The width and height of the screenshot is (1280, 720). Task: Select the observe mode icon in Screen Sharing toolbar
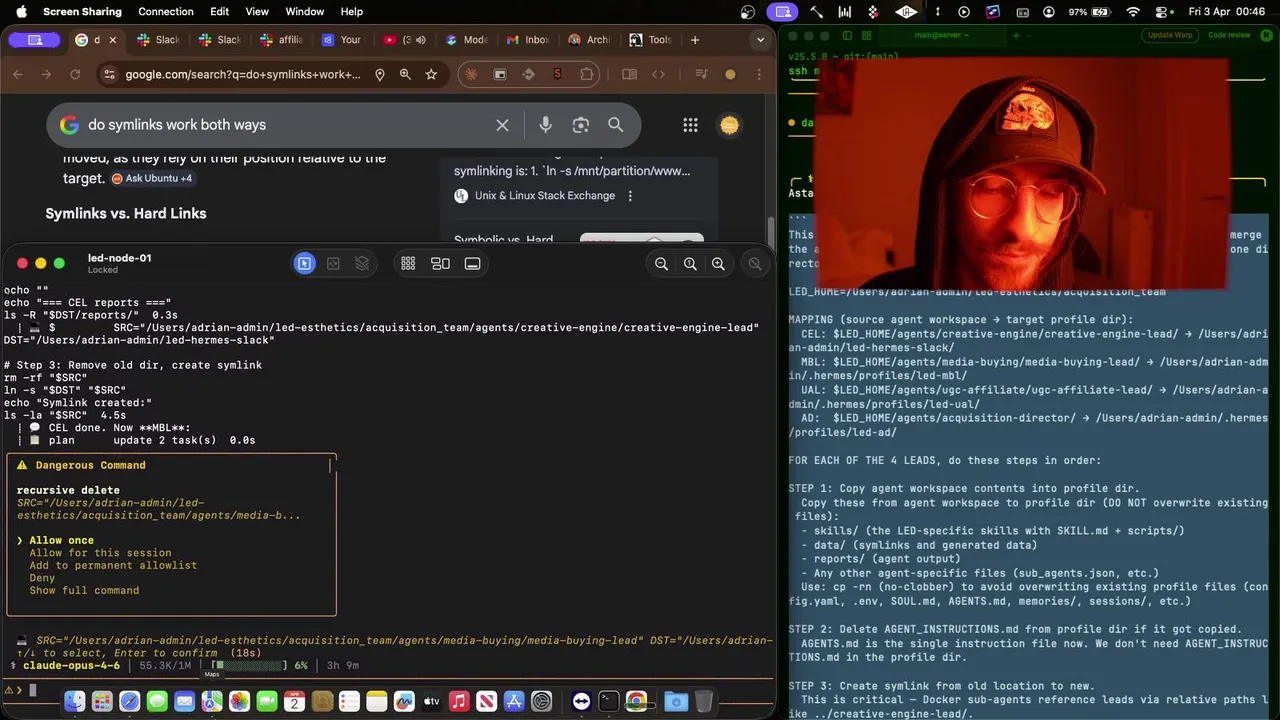tap(333, 263)
